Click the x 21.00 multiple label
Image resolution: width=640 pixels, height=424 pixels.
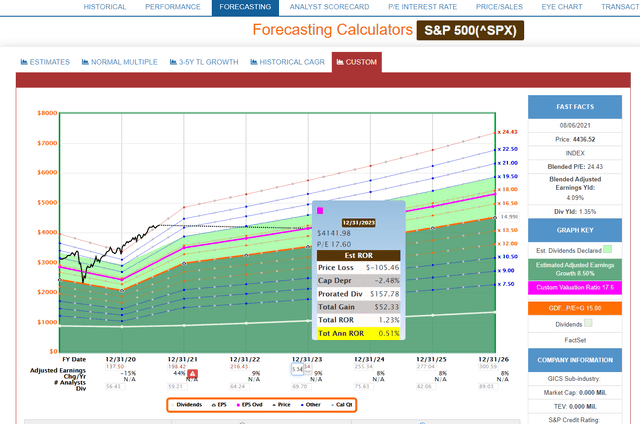tap(508, 163)
